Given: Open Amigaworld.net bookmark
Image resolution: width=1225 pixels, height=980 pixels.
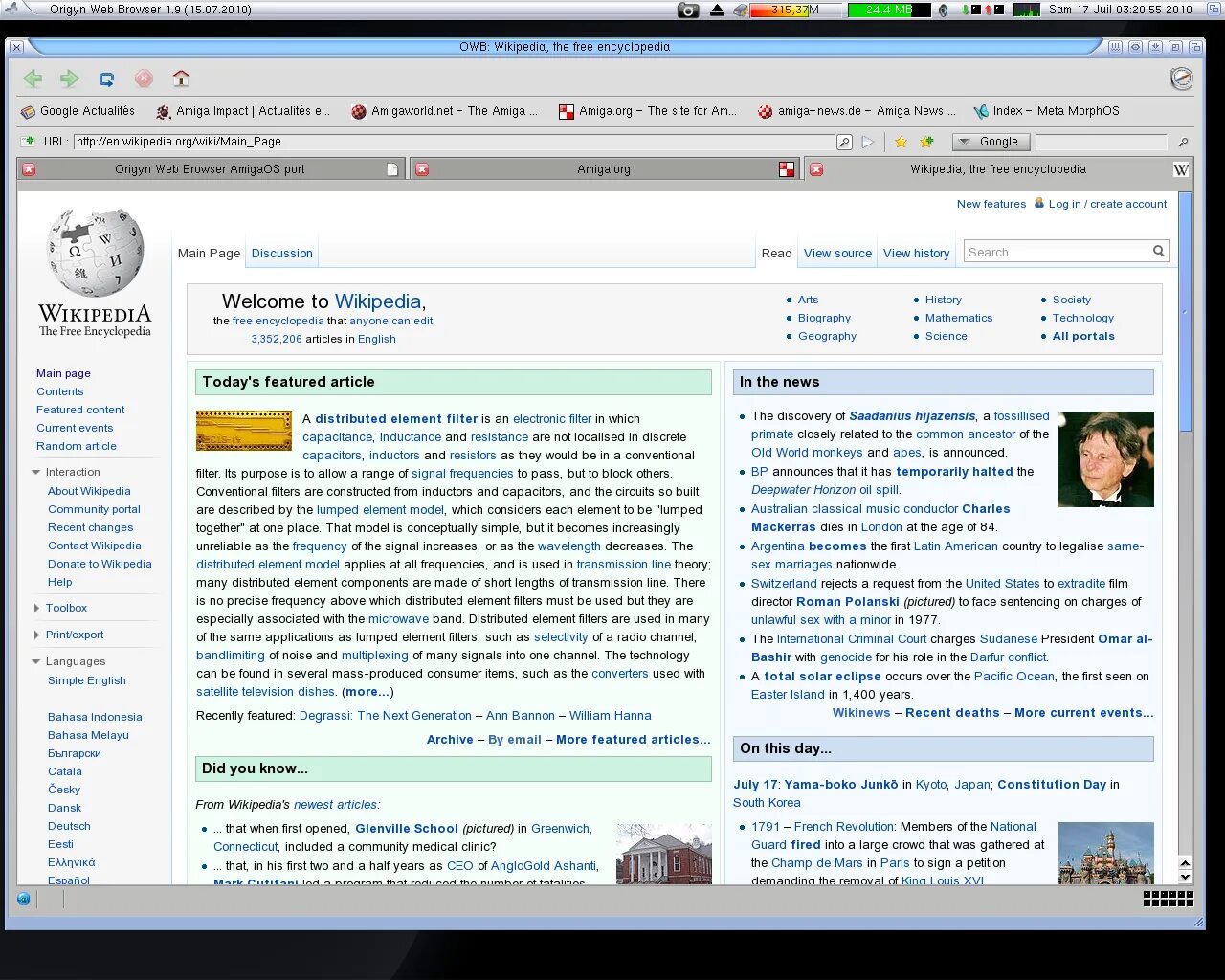Looking at the screenshot, I should tap(444, 111).
